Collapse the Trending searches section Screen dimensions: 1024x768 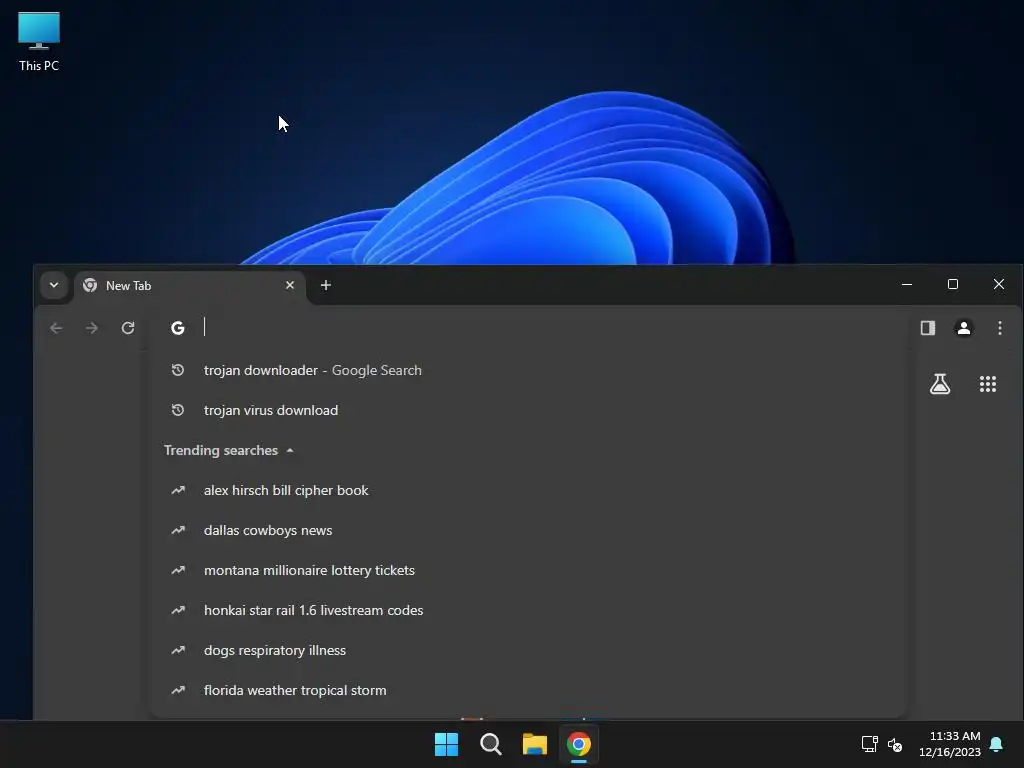(x=229, y=451)
